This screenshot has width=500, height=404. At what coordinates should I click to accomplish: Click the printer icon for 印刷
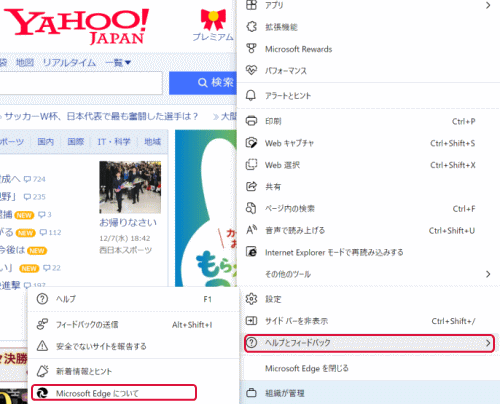pos(251,121)
